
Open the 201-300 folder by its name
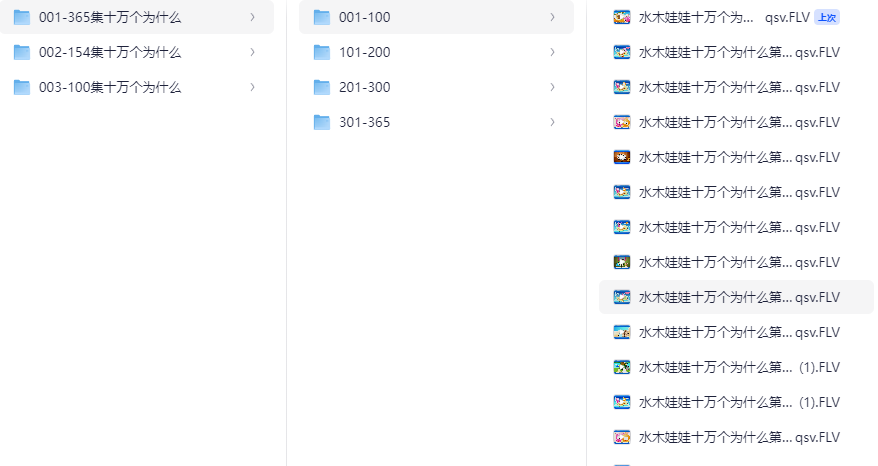click(x=364, y=87)
